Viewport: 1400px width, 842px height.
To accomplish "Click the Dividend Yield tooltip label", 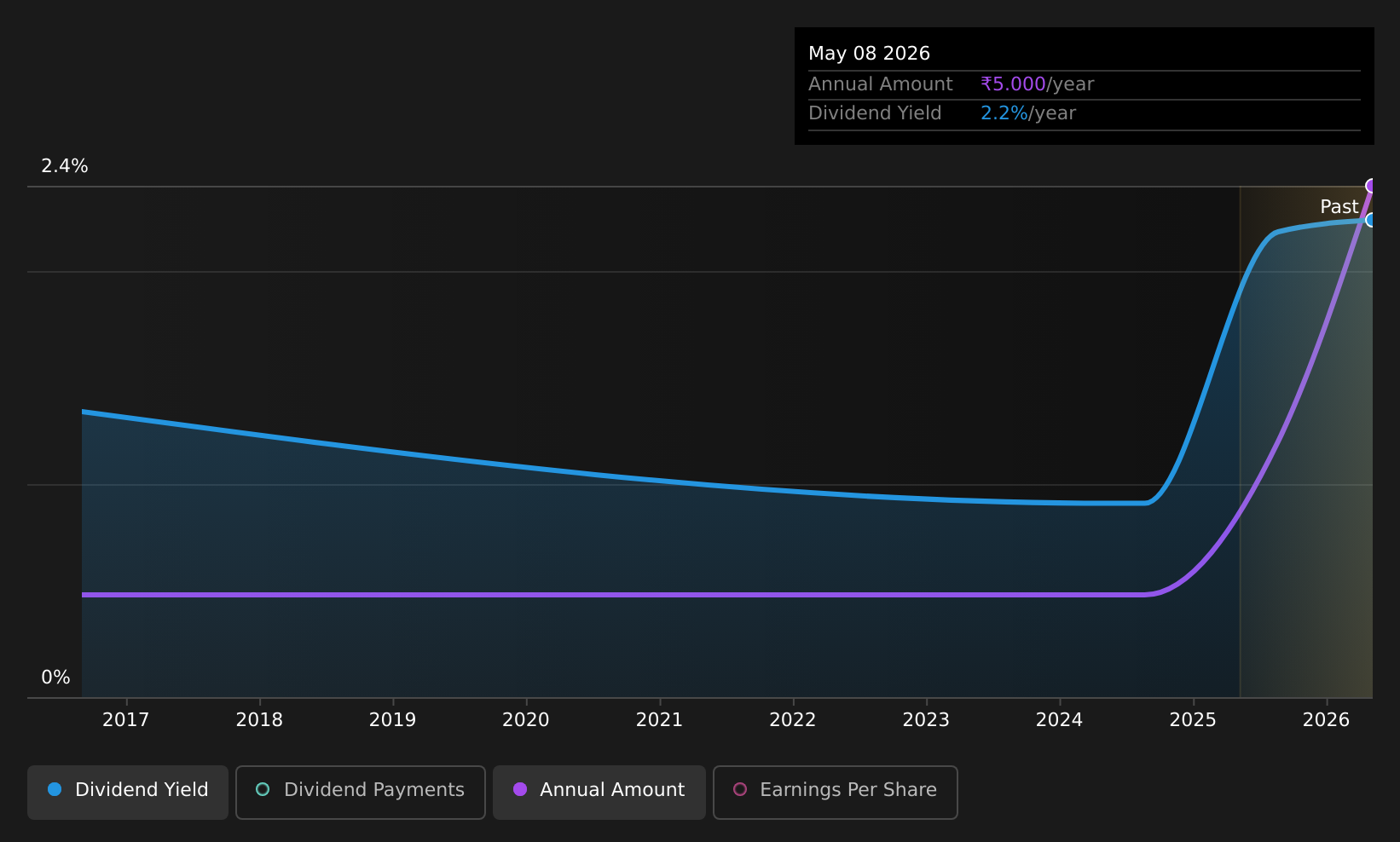I will click(x=875, y=113).
